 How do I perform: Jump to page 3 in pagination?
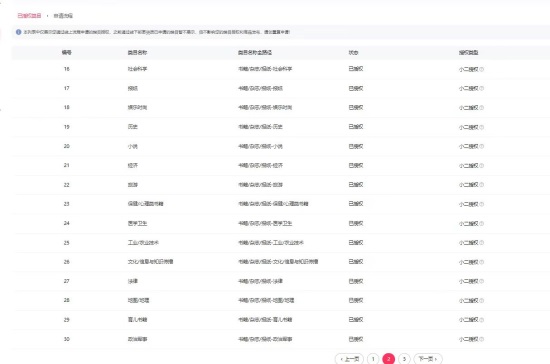[404, 359]
